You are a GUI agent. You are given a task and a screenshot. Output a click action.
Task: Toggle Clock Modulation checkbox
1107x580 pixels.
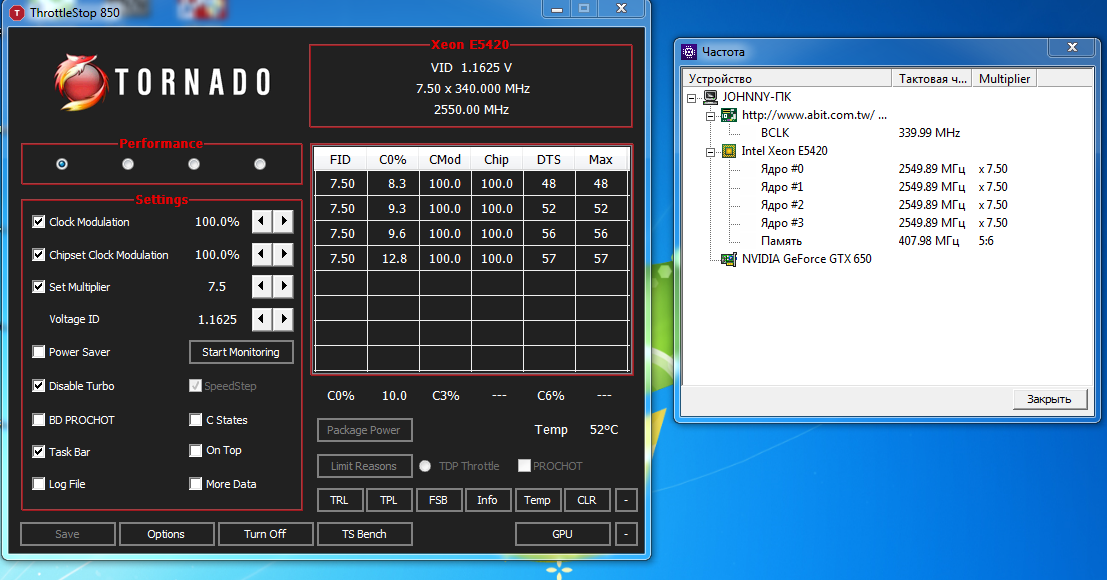click(x=39, y=222)
